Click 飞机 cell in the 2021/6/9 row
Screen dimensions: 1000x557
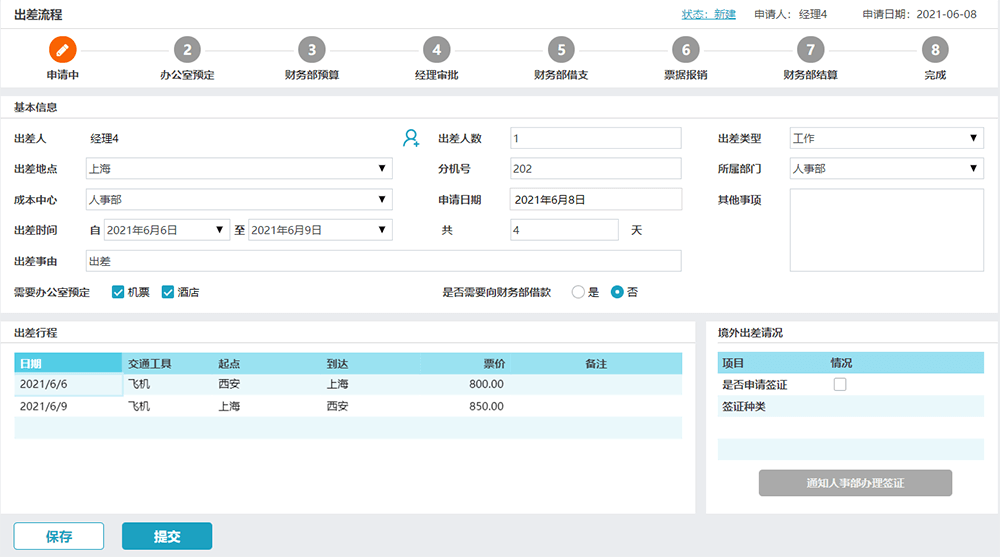point(139,406)
